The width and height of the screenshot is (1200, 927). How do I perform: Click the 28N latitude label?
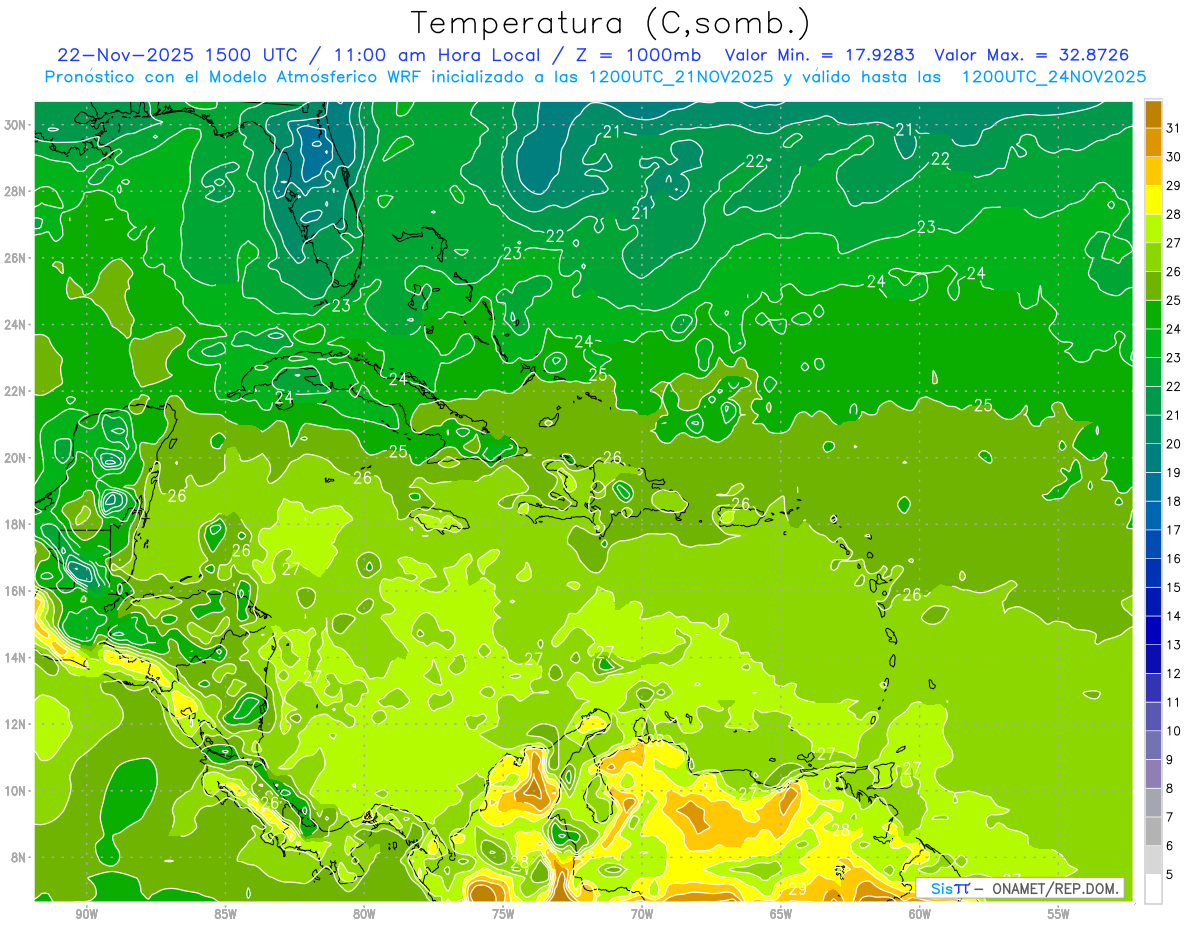click(x=15, y=191)
